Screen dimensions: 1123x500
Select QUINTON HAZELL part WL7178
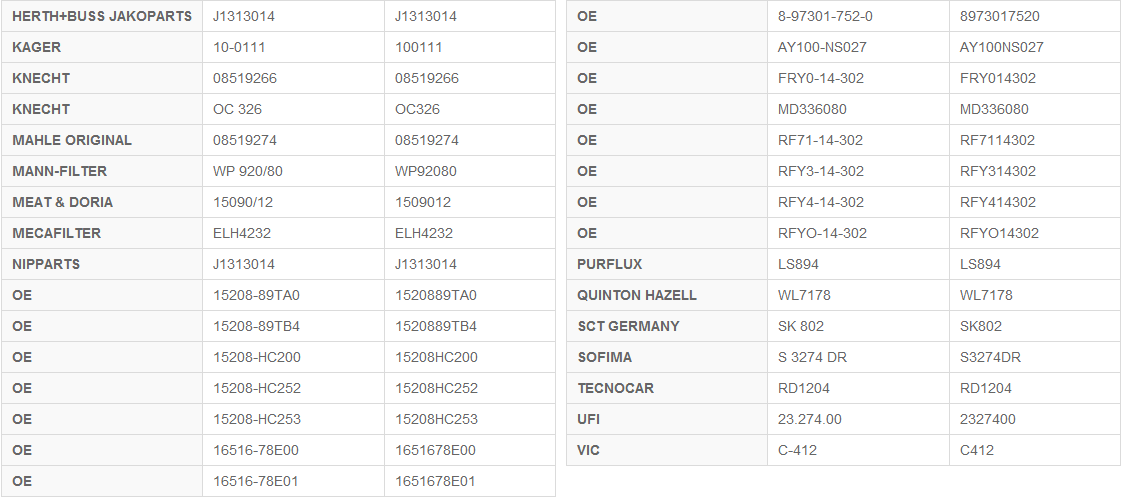(804, 295)
